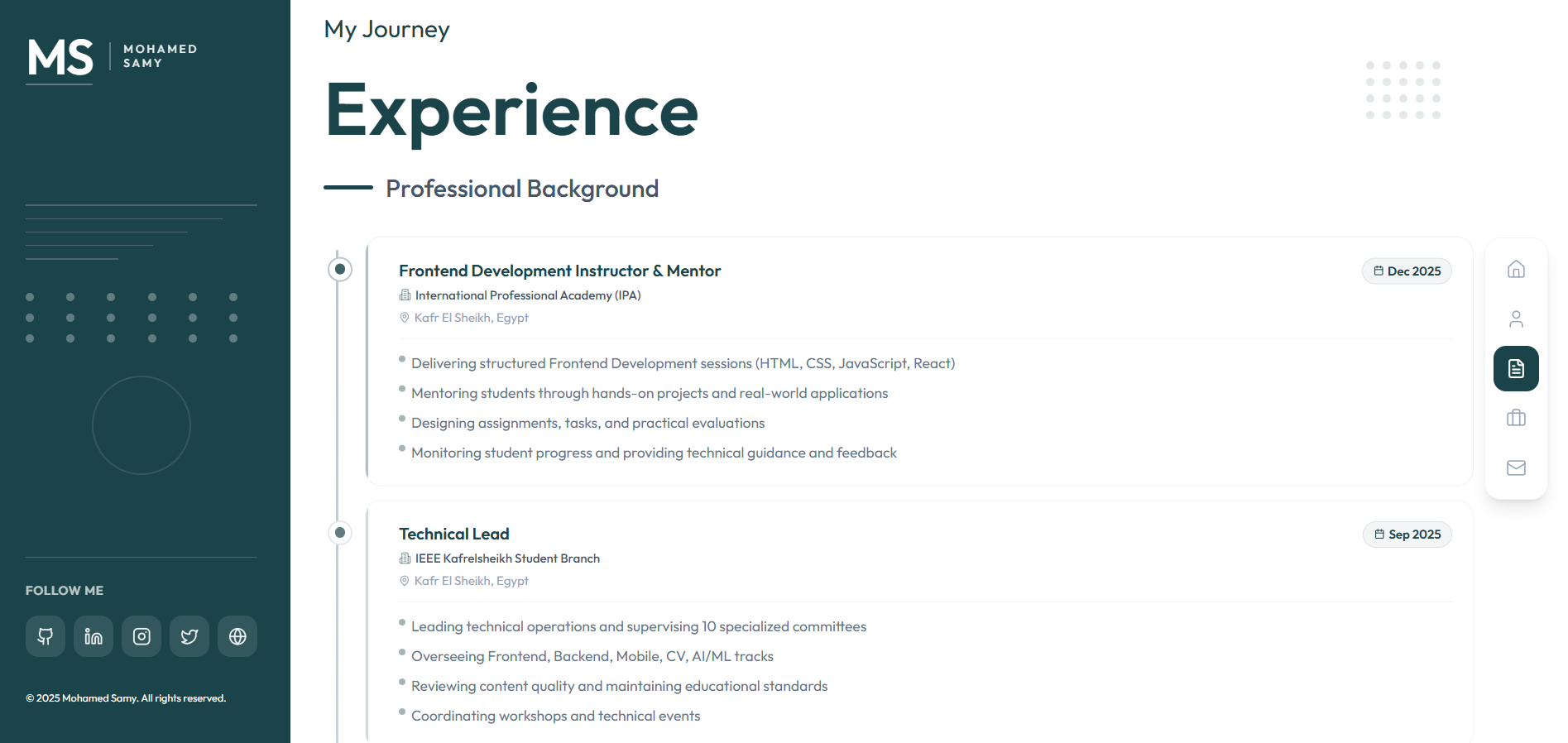The height and width of the screenshot is (743, 1568).
Task: Open the About person icon
Action: [x=1516, y=319]
